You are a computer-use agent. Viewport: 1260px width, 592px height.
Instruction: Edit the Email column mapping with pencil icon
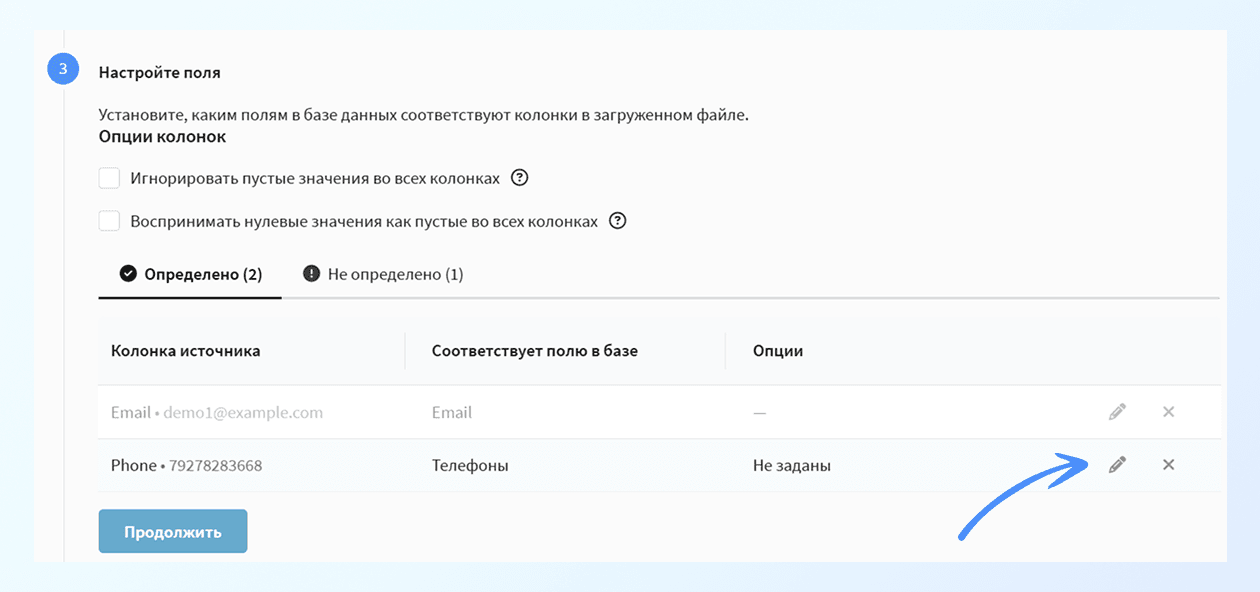point(1117,411)
